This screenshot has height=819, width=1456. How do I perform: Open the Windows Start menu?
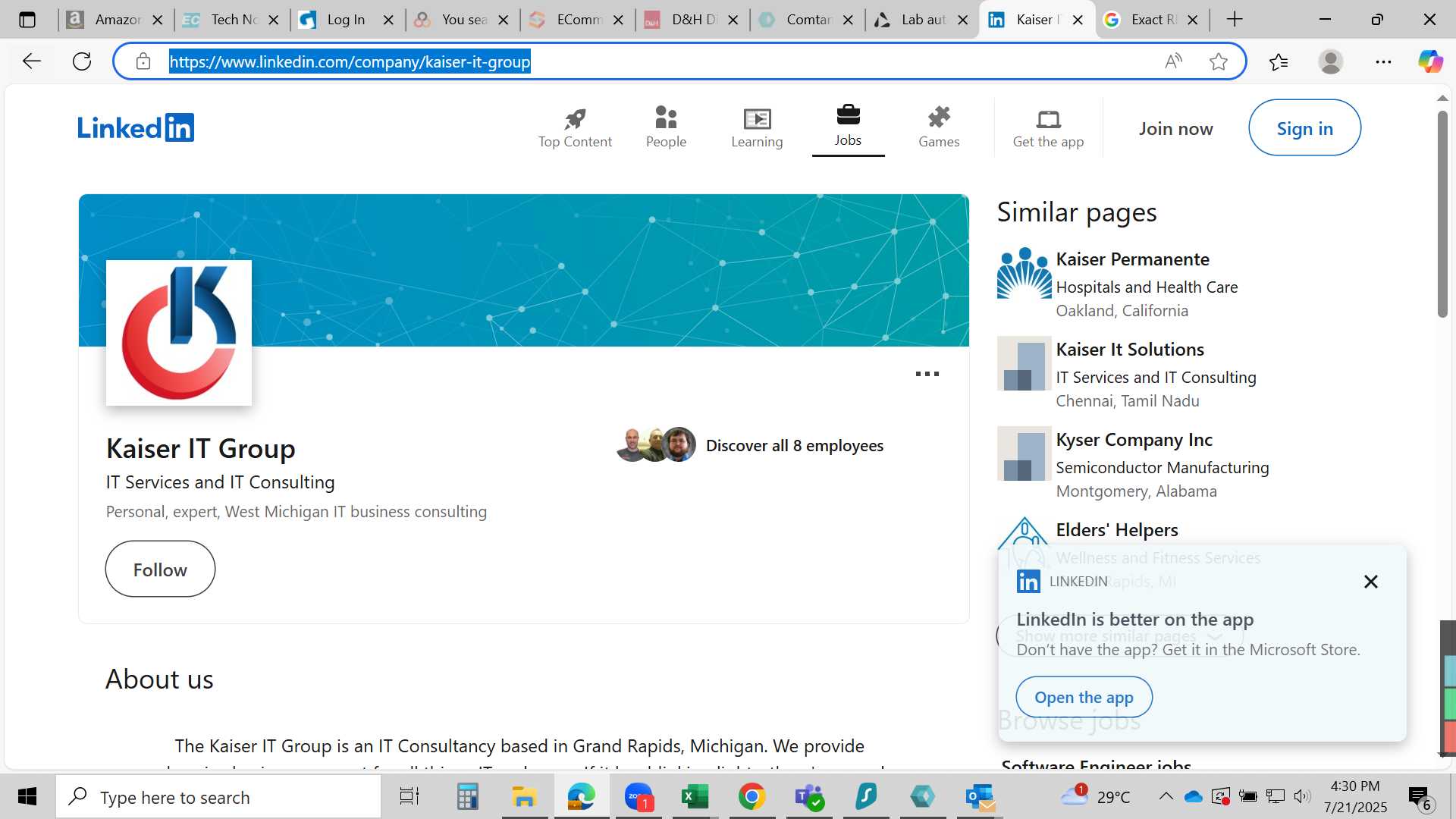27,797
